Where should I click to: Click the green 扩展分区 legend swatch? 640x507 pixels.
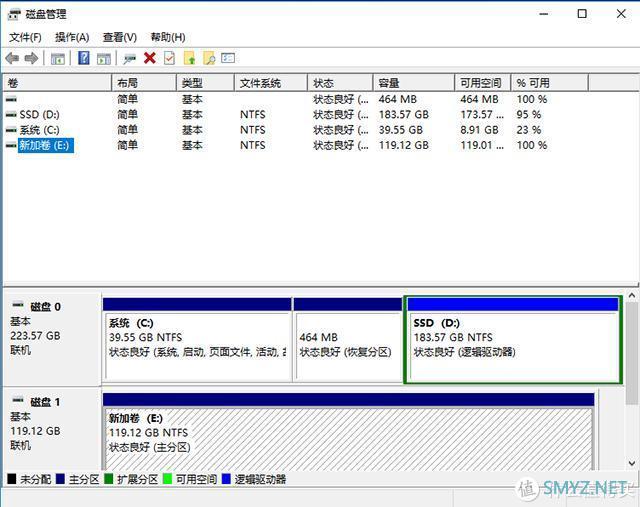coord(108,479)
